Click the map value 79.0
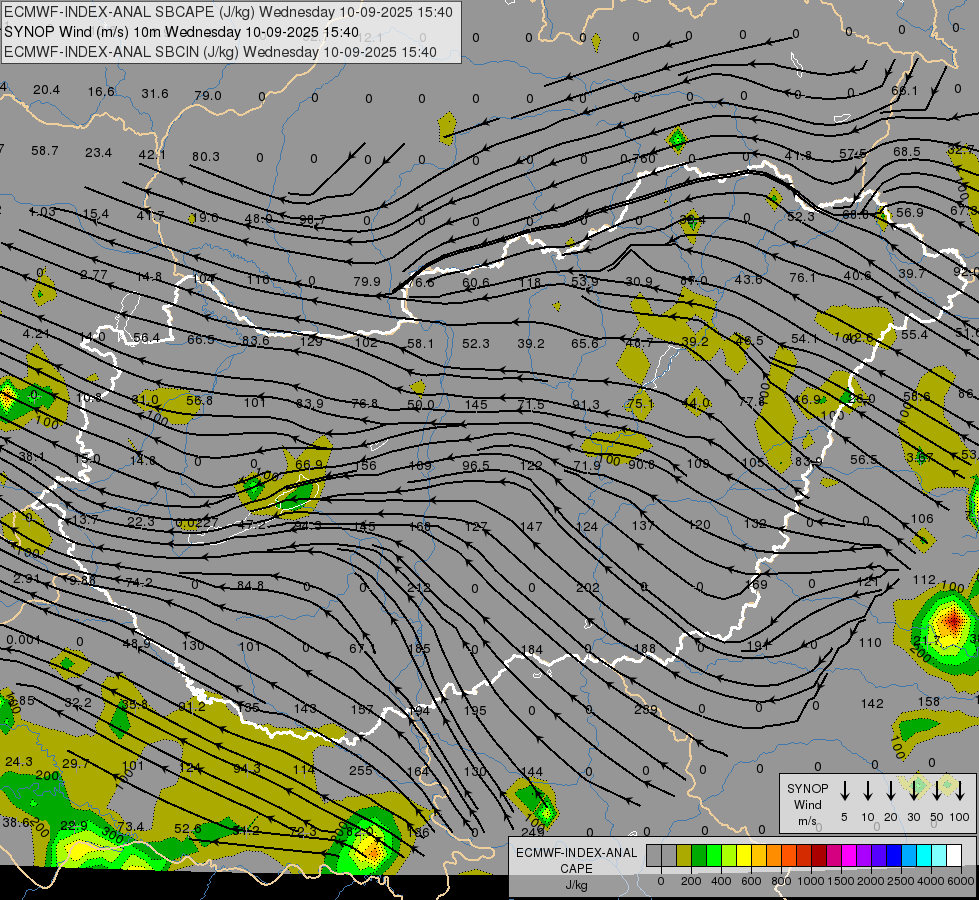Image resolution: width=979 pixels, height=900 pixels. click(208, 96)
